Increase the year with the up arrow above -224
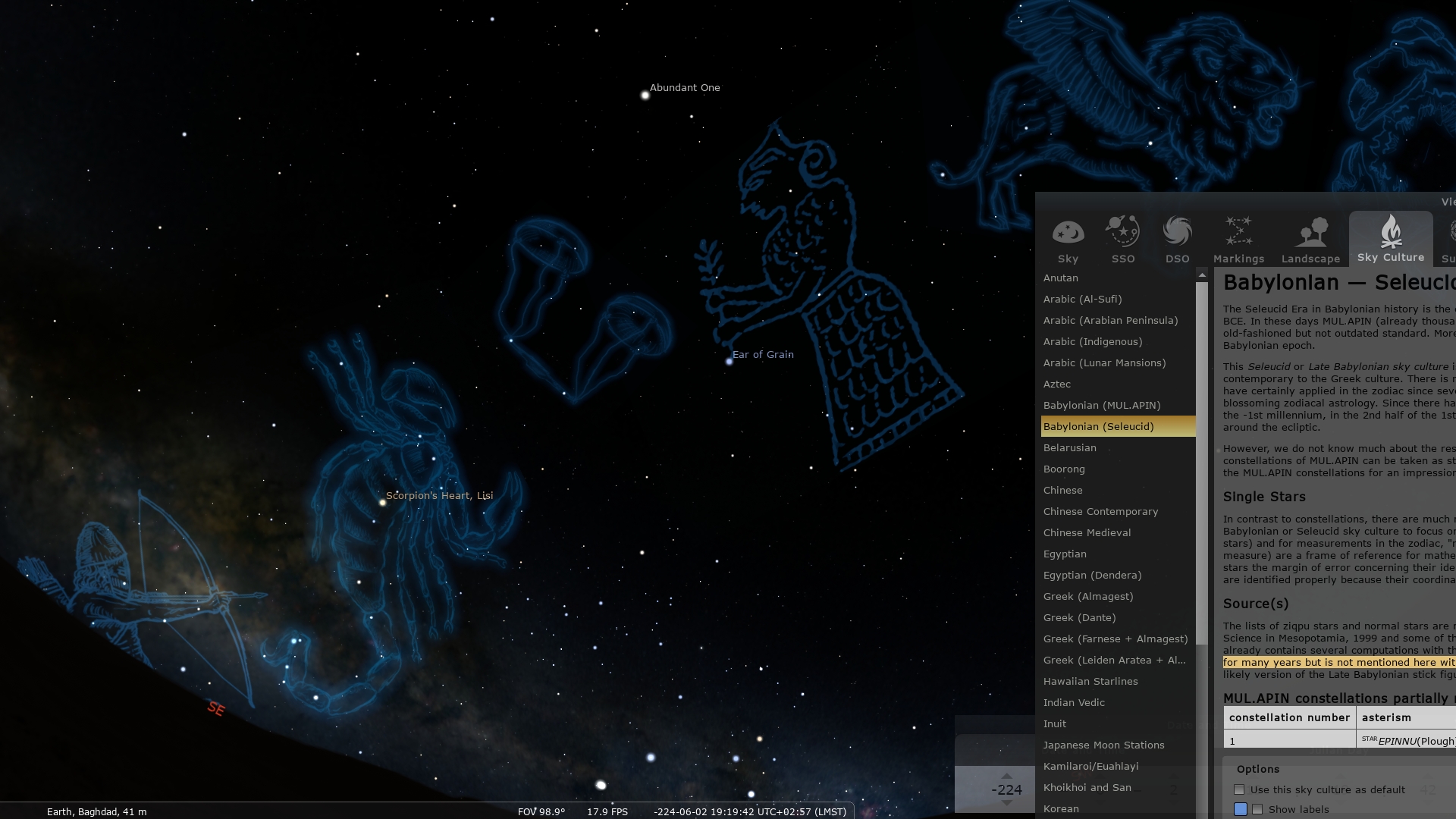 click(x=1006, y=776)
